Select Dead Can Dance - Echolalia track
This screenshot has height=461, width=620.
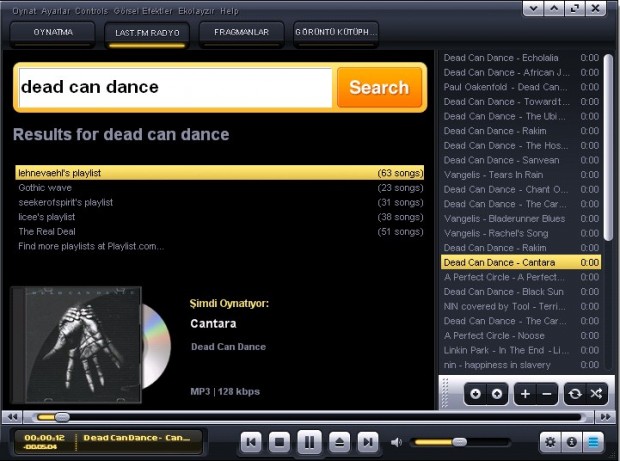point(521,58)
